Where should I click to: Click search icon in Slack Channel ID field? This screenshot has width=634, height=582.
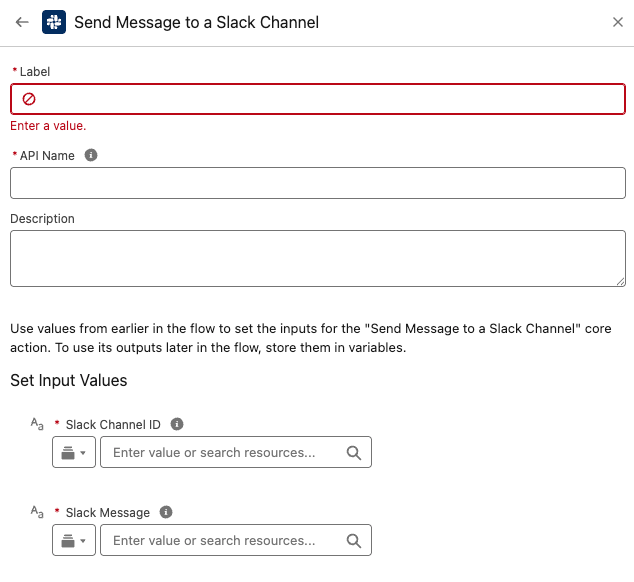pos(354,453)
